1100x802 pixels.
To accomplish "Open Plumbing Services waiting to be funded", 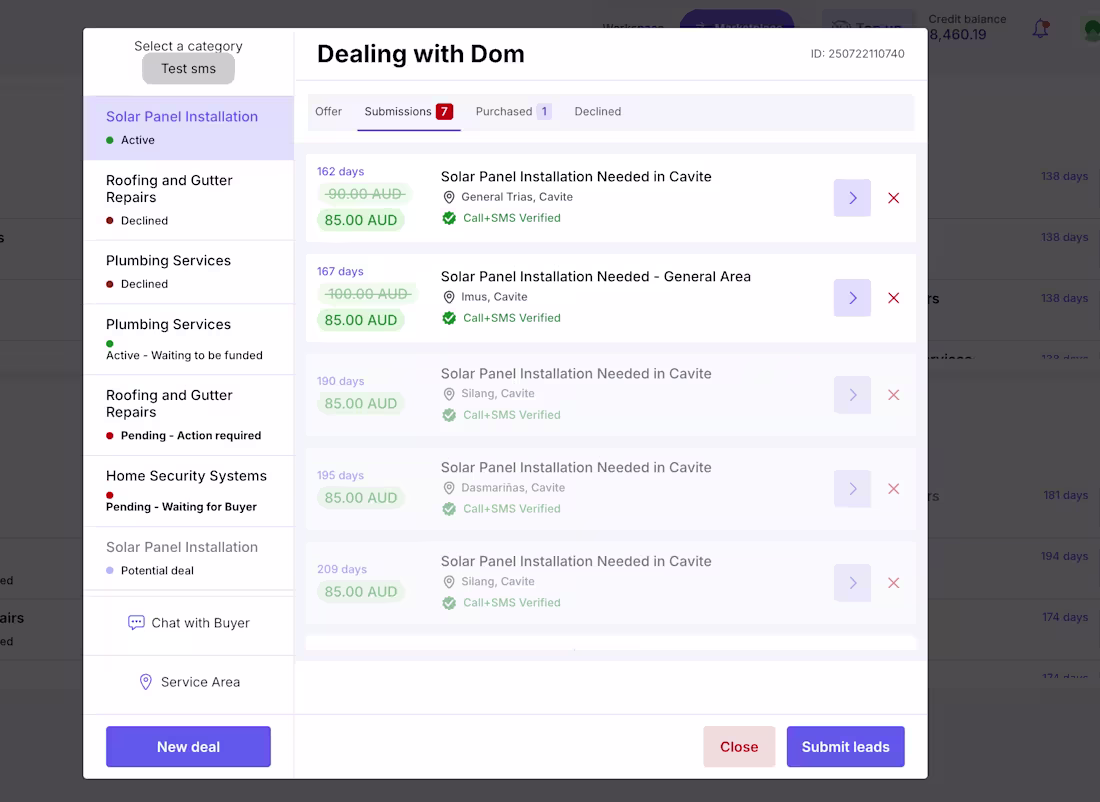I will (188, 339).
